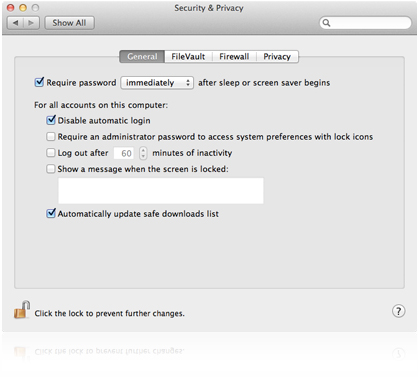Close the window with the red button
Screen dimensions: 418x377
pos(11,7)
